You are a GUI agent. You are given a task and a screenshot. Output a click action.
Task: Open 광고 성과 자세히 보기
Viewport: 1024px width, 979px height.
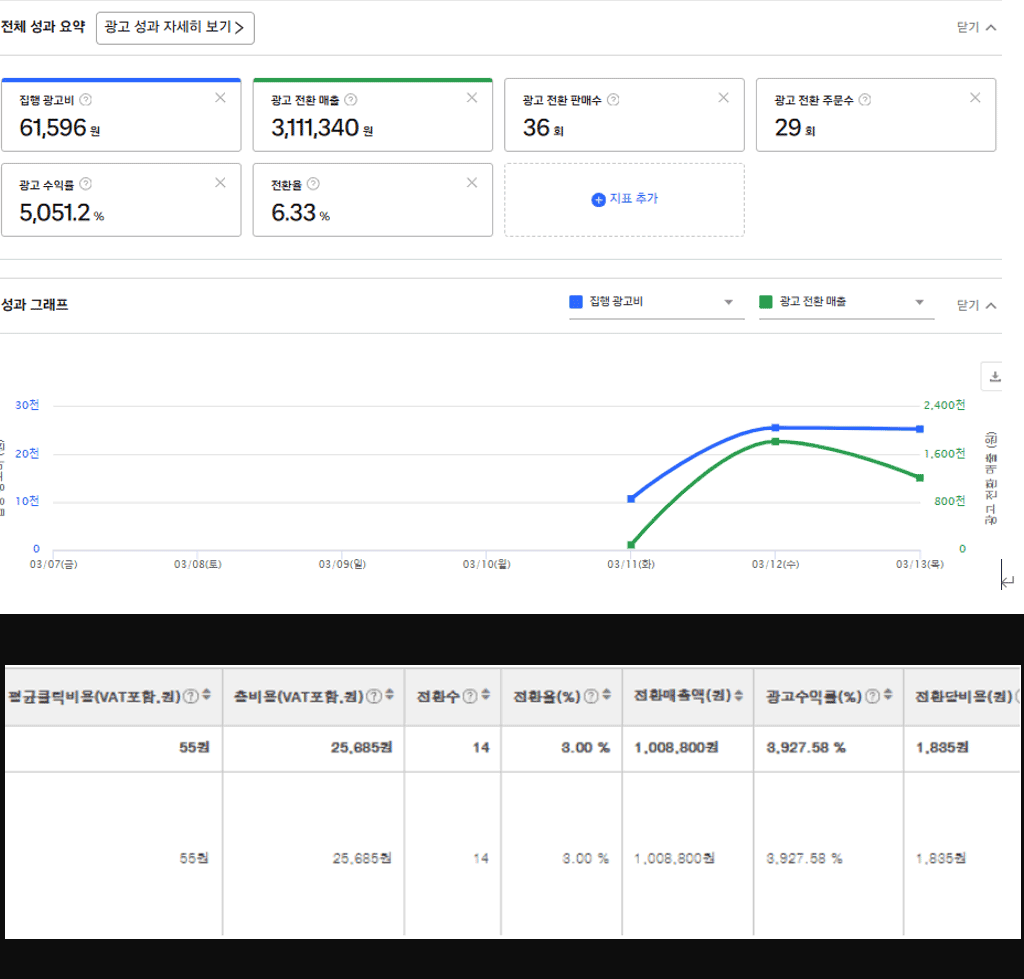click(175, 28)
